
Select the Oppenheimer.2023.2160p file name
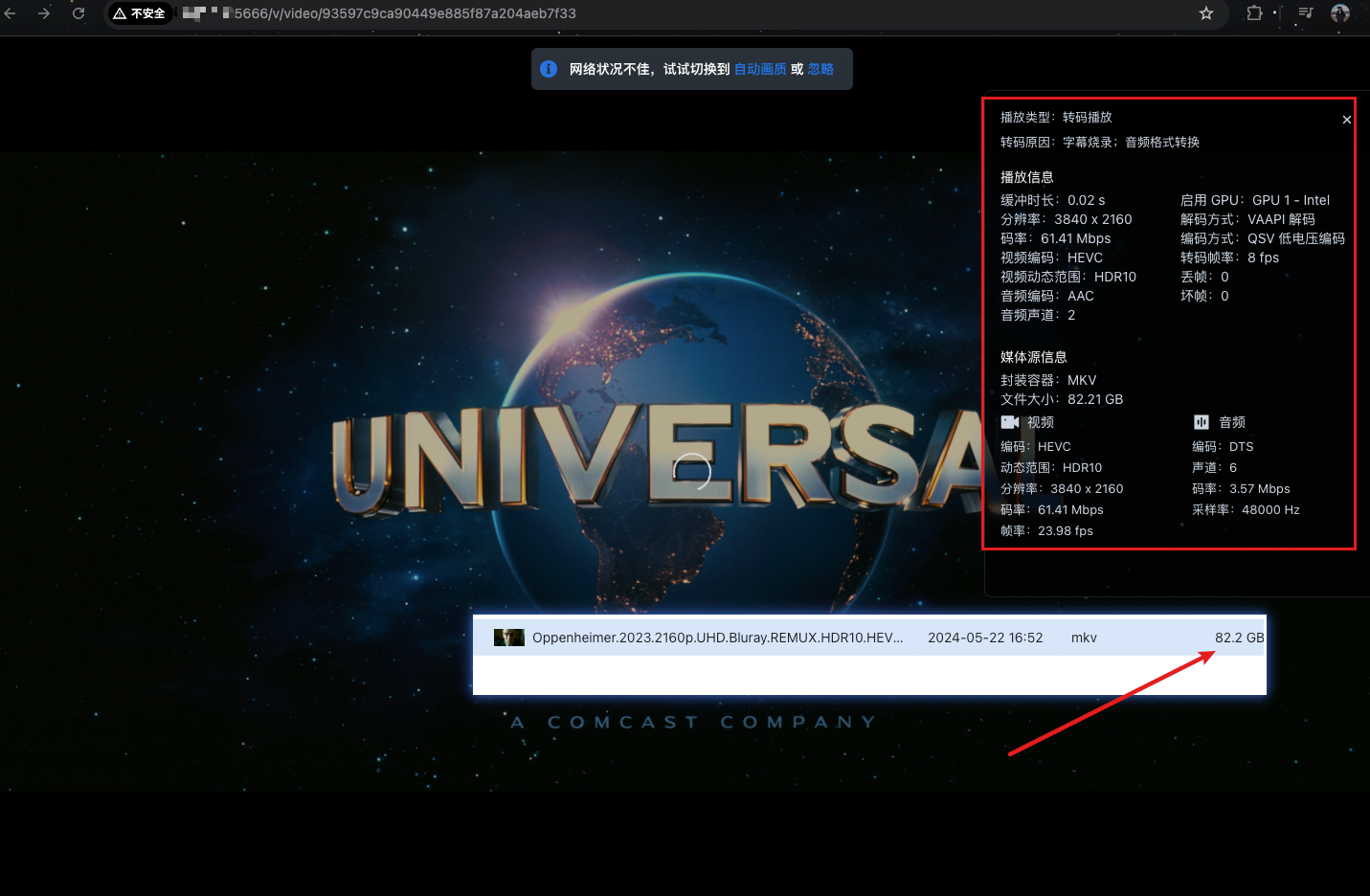(718, 638)
